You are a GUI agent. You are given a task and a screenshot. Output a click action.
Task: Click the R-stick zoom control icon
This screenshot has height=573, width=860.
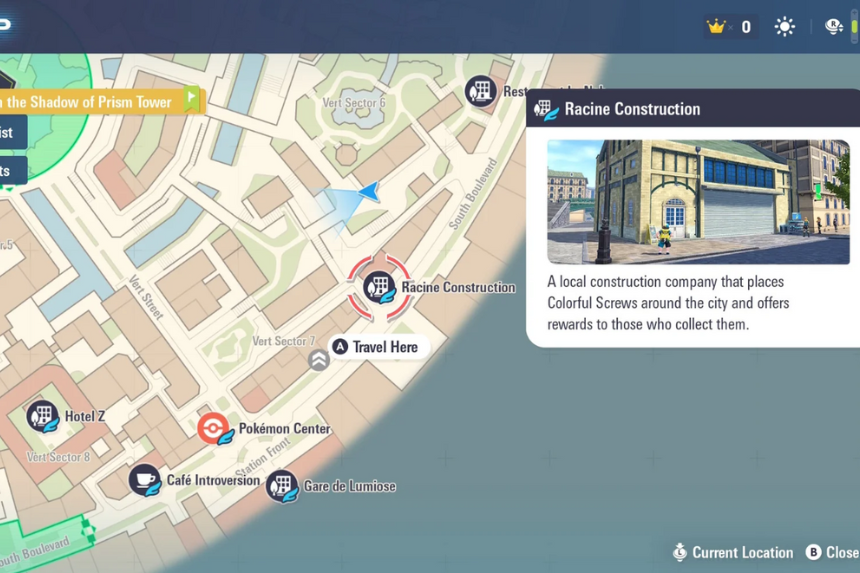click(x=833, y=27)
